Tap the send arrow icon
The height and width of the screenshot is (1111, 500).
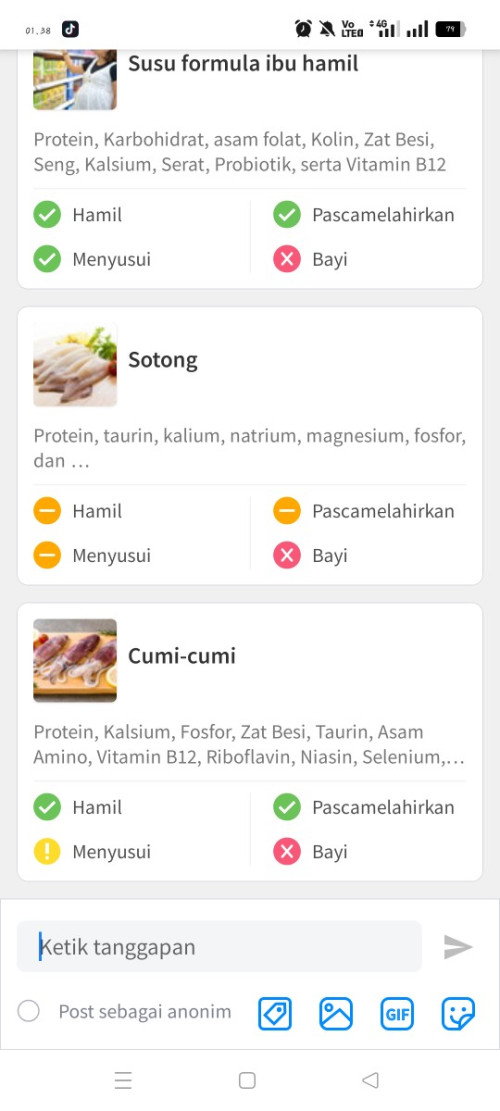click(x=458, y=947)
